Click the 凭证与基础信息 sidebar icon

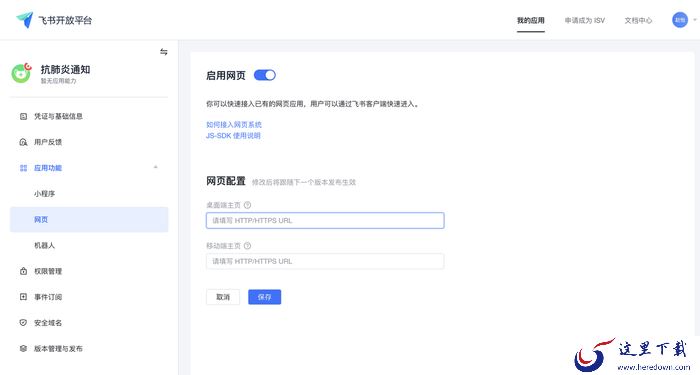24,117
